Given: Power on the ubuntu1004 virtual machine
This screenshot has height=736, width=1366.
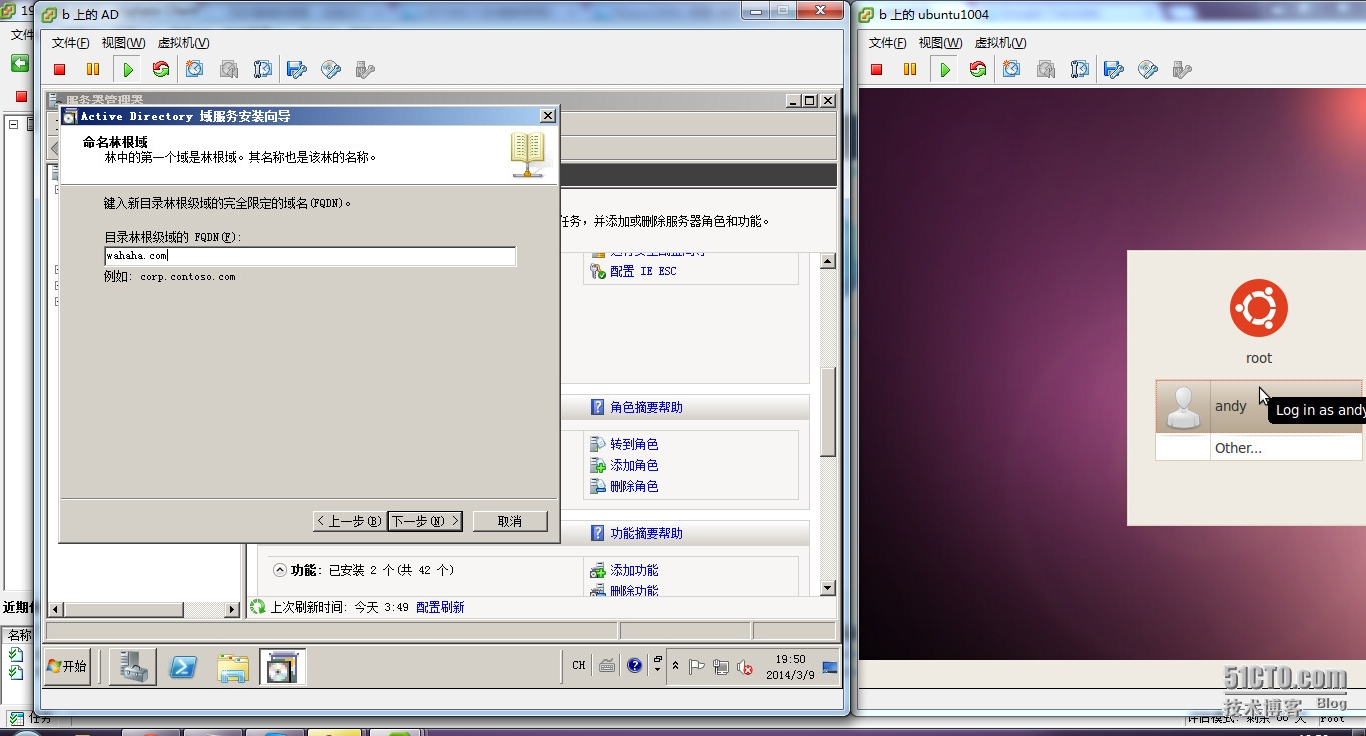Looking at the screenshot, I should coord(945,69).
